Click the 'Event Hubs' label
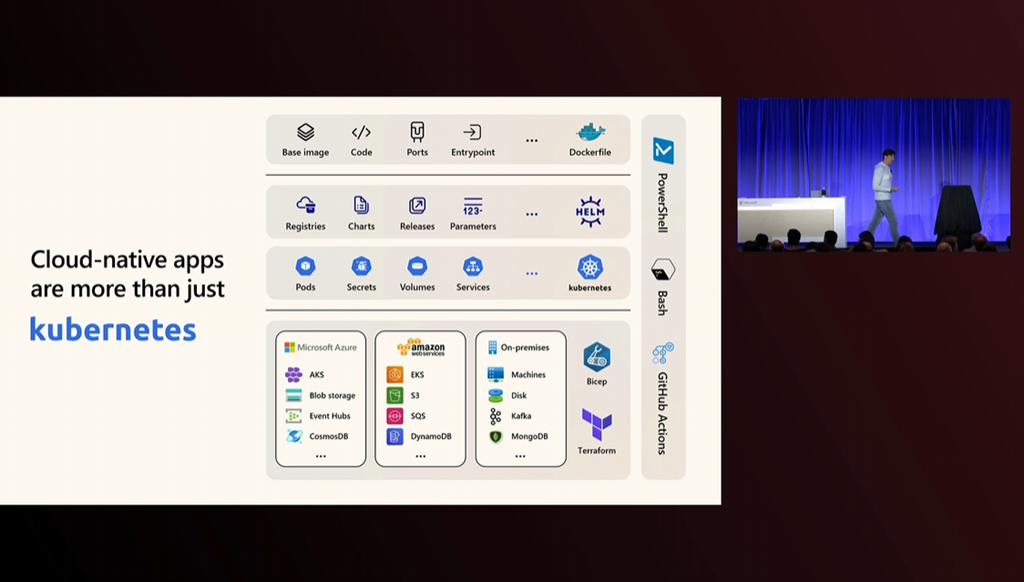 330,415
